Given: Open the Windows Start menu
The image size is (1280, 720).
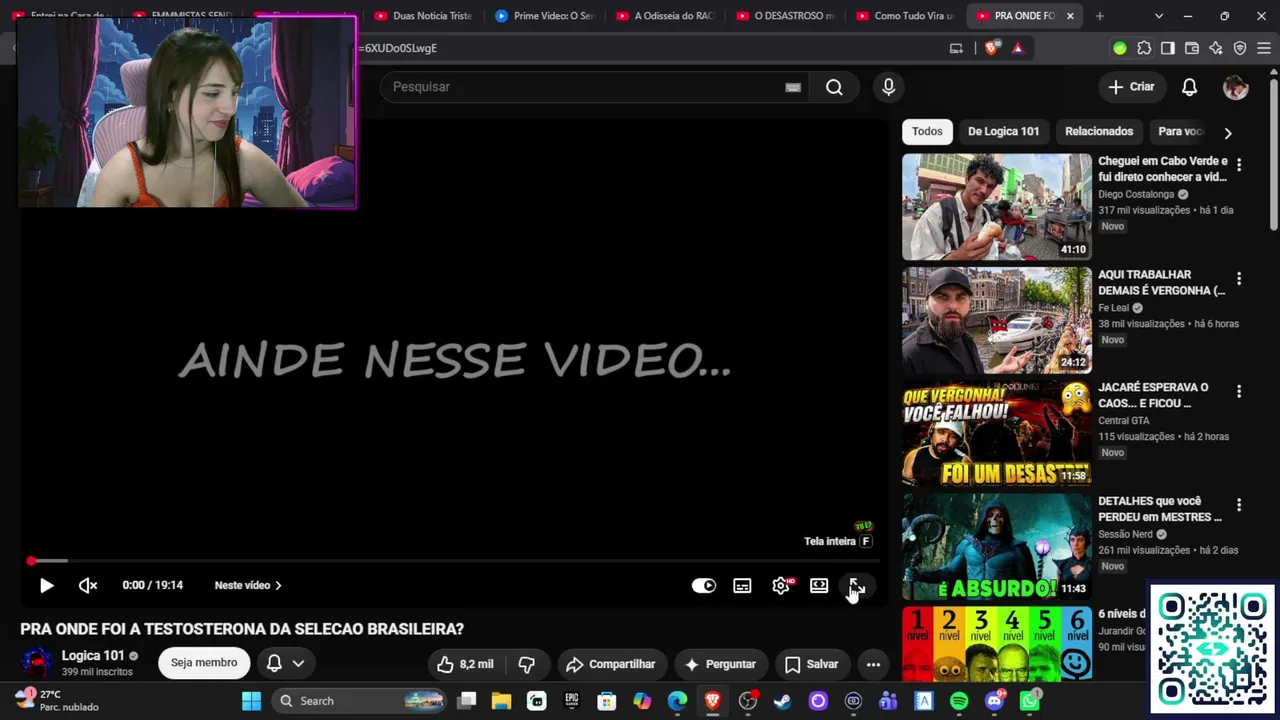Looking at the screenshot, I should [251, 701].
